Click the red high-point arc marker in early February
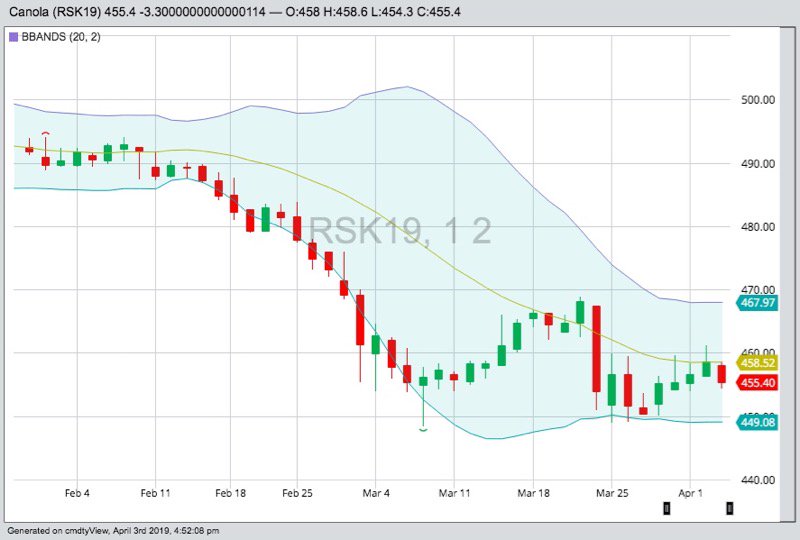Image resolution: width=800 pixels, height=540 pixels. click(45, 134)
